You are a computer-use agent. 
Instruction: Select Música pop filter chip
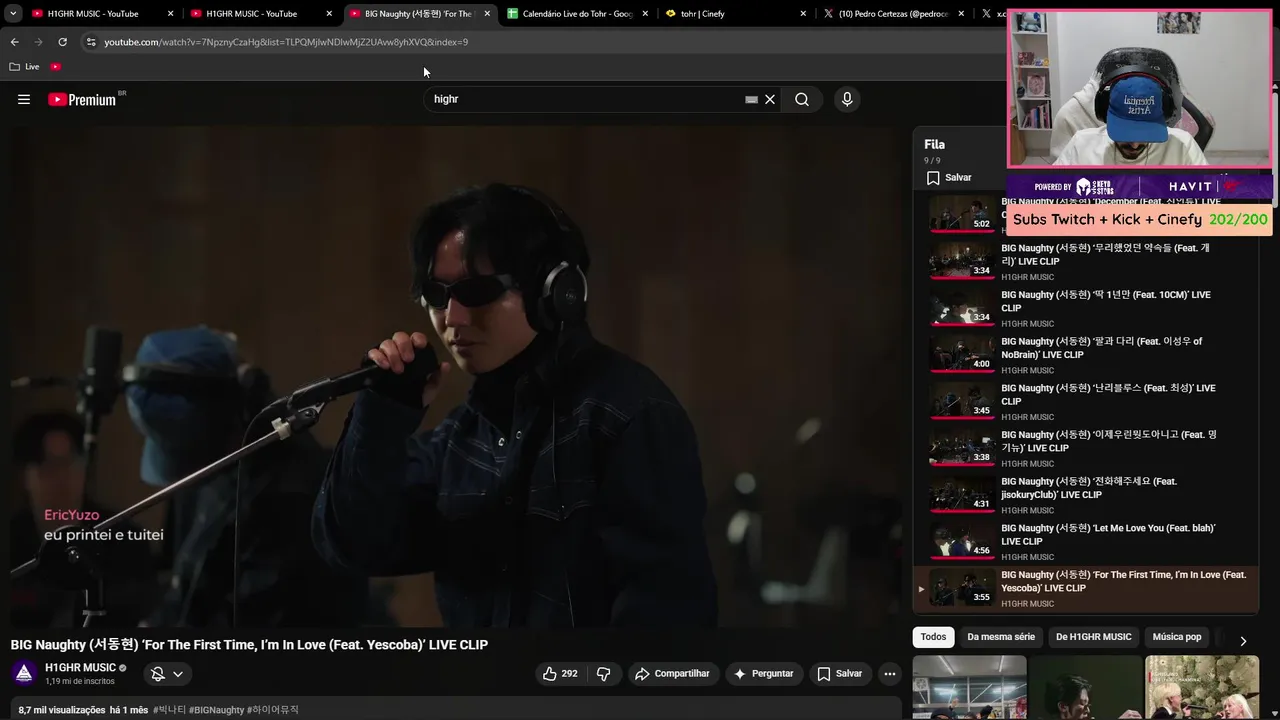pos(1177,637)
